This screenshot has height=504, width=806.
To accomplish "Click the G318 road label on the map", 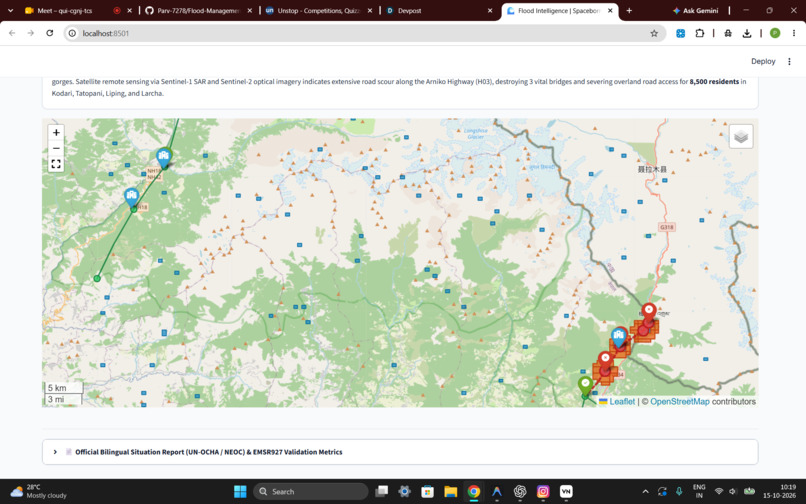I will point(666,227).
